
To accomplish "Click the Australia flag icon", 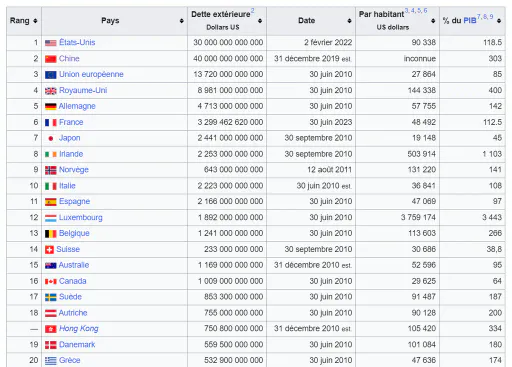I will click(51, 266).
